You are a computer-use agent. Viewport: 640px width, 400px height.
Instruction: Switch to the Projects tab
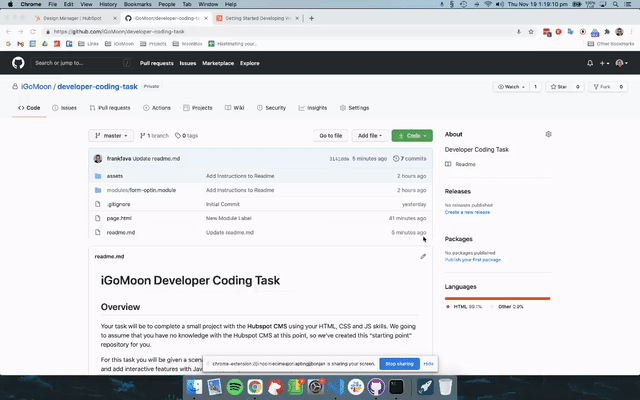(x=198, y=108)
